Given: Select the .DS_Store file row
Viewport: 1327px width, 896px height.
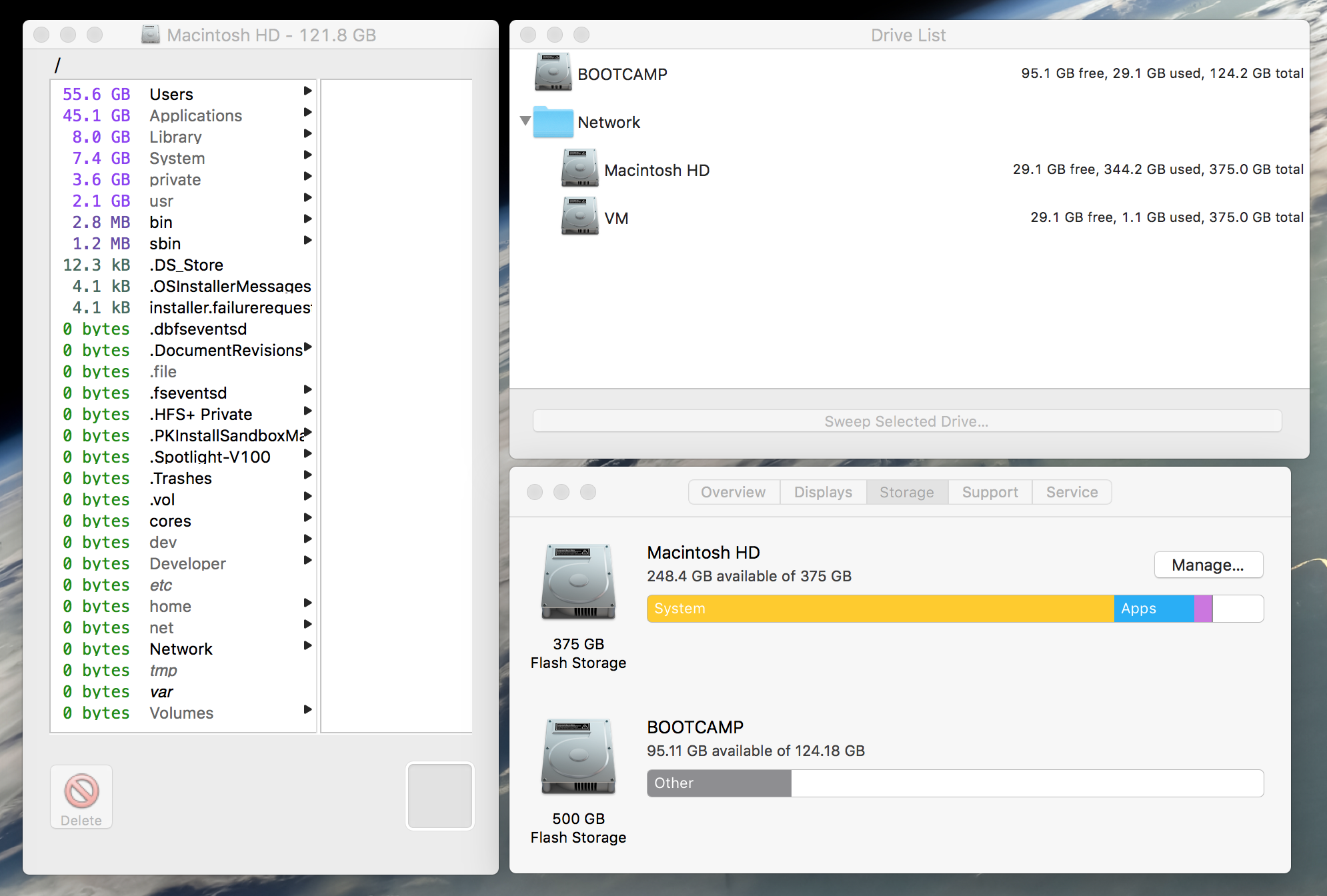Looking at the screenshot, I should click(x=186, y=265).
